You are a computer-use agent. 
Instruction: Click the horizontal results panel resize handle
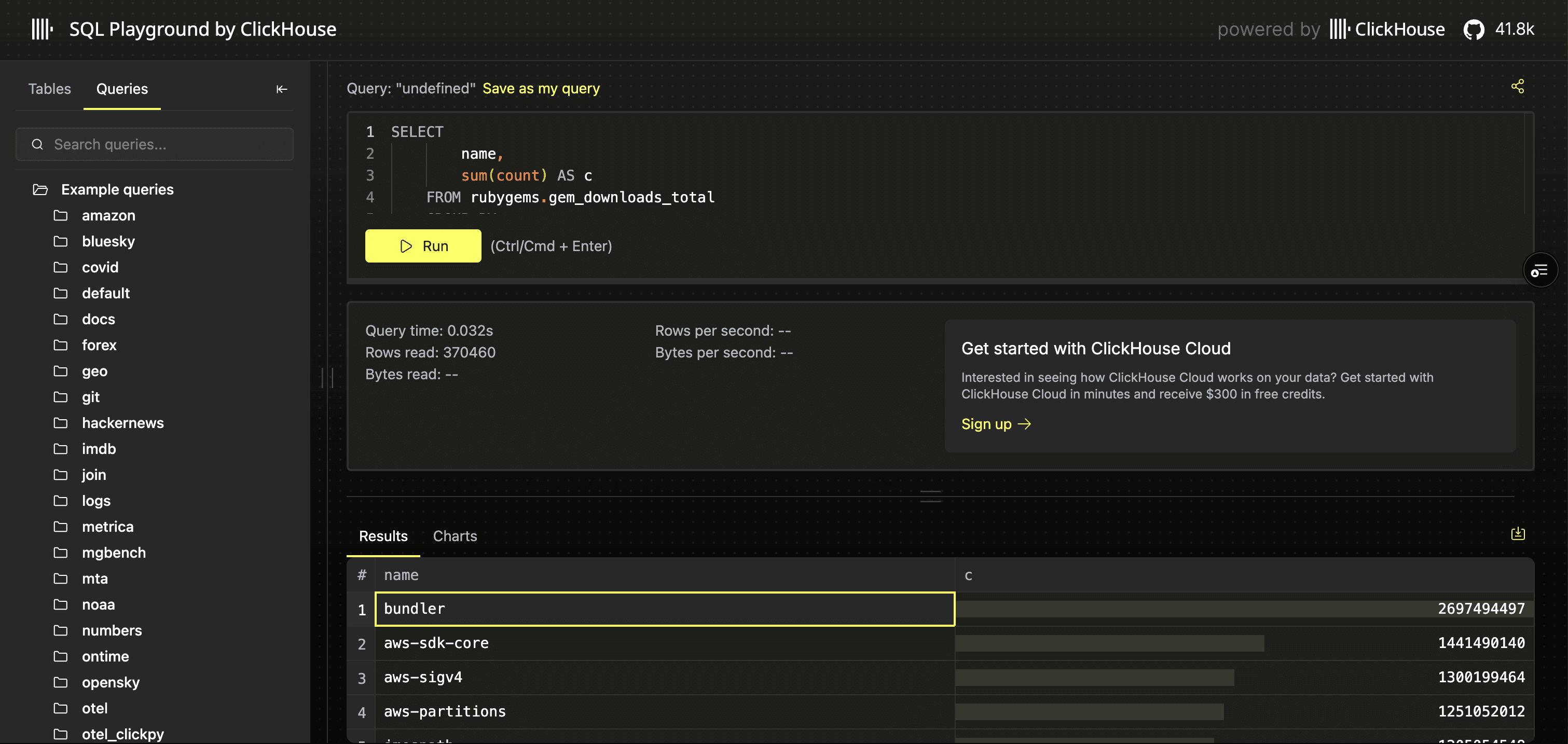[x=930, y=496]
